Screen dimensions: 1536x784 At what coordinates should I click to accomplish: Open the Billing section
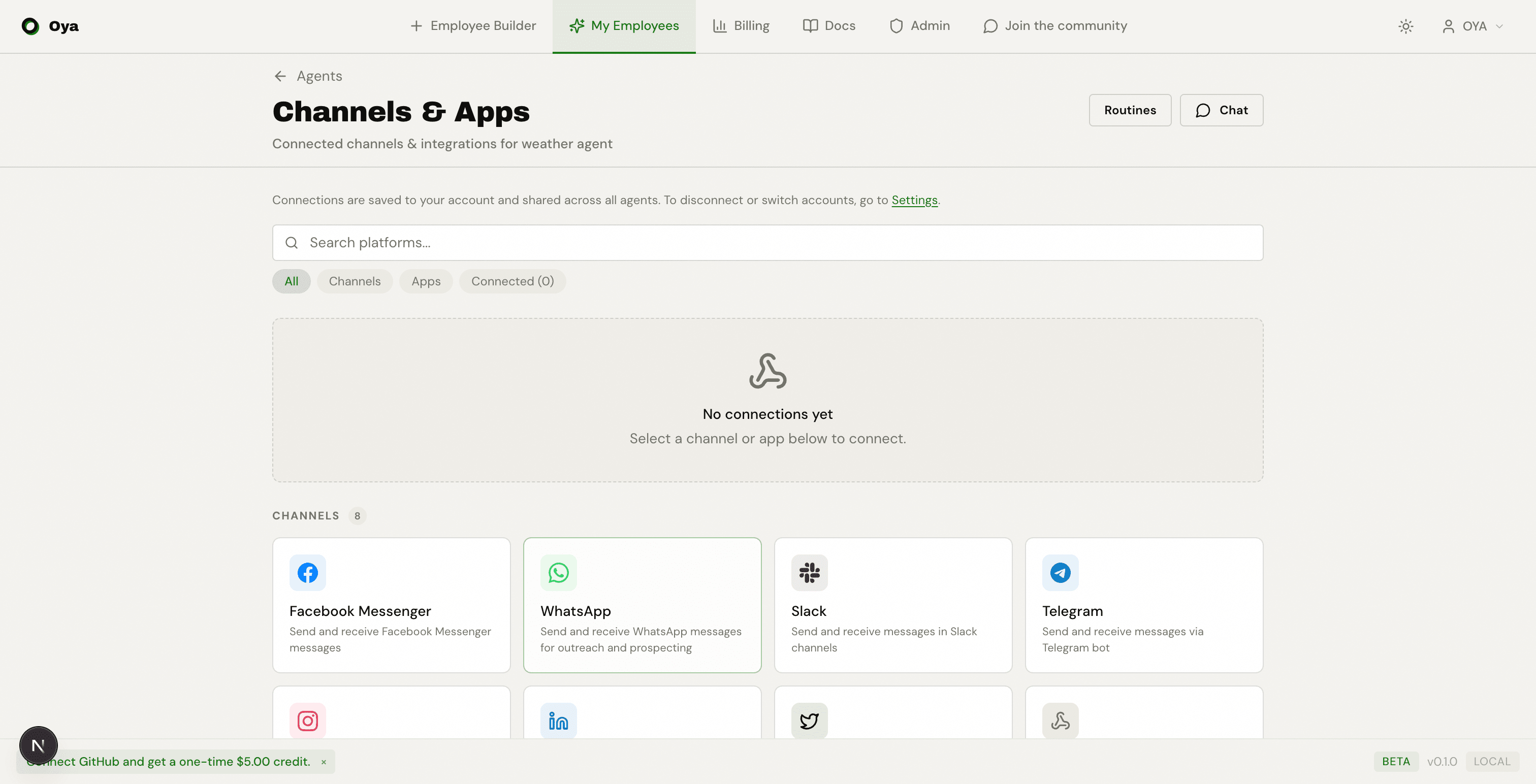[741, 25]
